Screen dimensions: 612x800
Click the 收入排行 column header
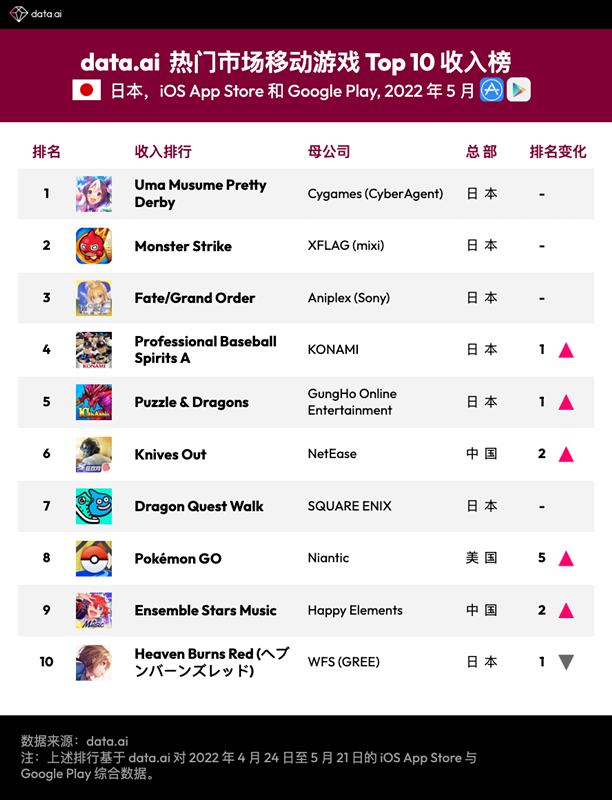click(163, 152)
